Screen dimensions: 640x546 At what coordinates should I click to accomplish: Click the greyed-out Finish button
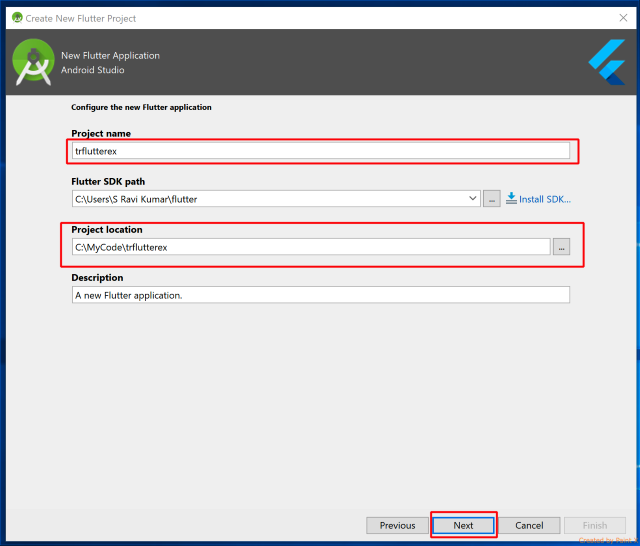point(594,525)
